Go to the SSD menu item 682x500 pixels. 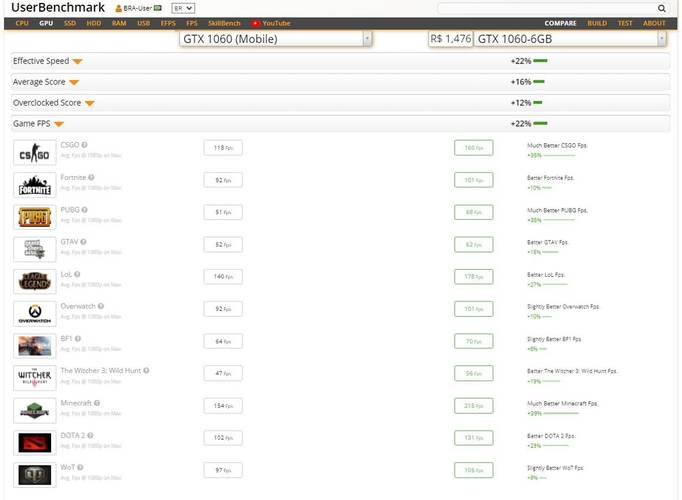[70, 23]
